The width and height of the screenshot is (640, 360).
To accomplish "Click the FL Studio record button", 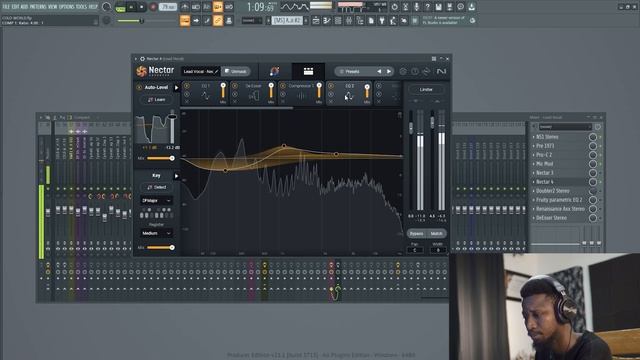I will point(153,7).
